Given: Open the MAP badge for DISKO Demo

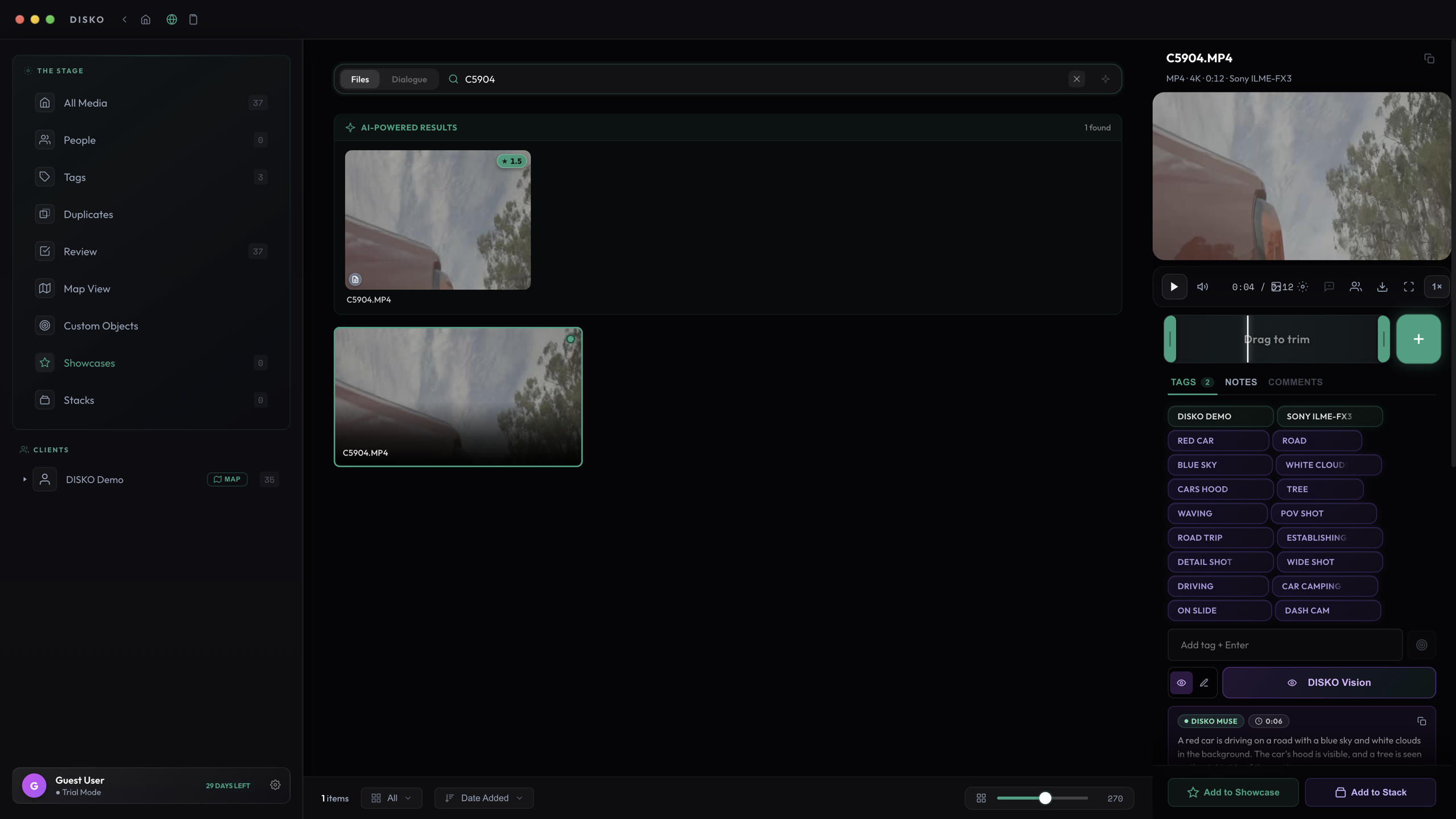Looking at the screenshot, I should click(227, 479).
